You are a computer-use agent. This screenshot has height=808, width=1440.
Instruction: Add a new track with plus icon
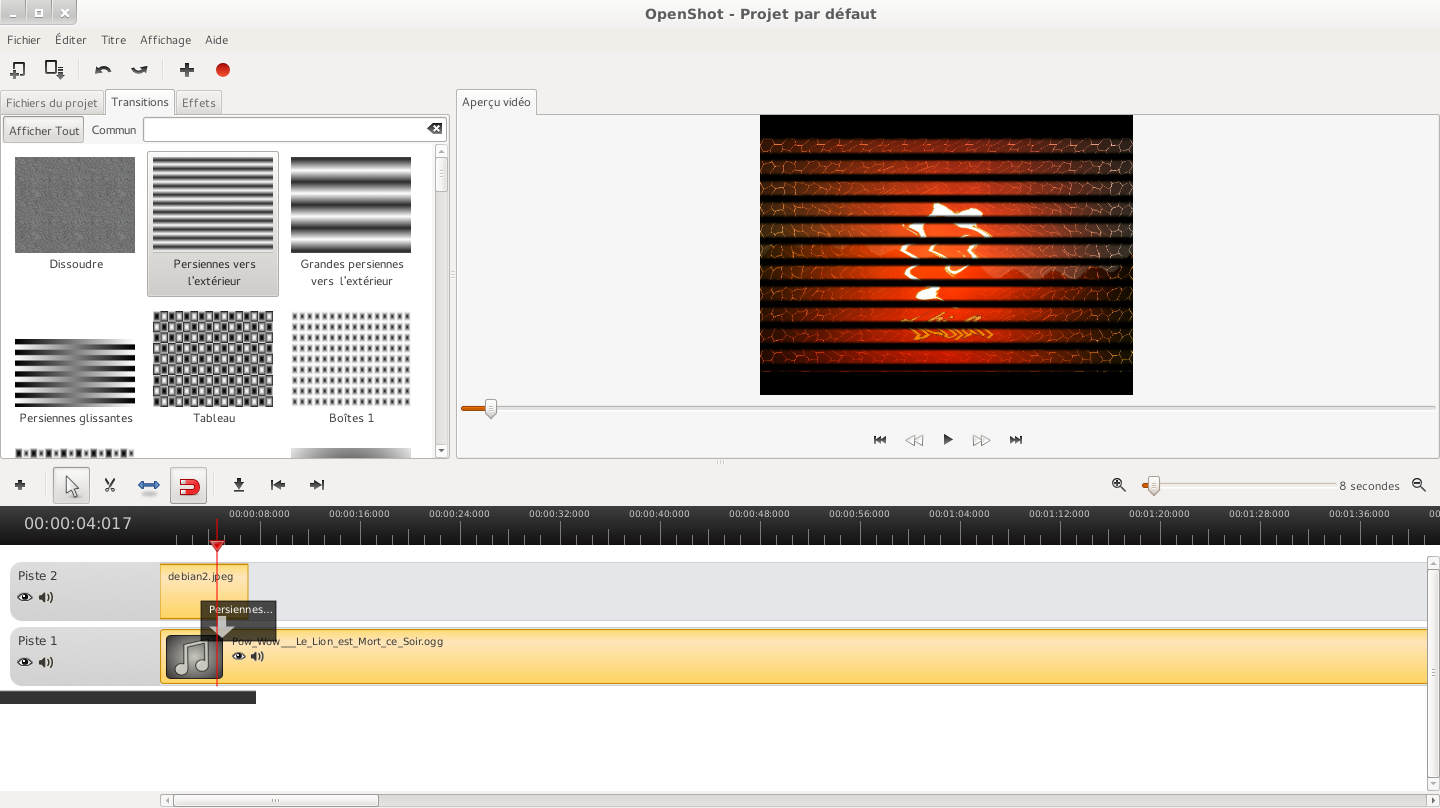pyautogui.click(x=20, y=485)
